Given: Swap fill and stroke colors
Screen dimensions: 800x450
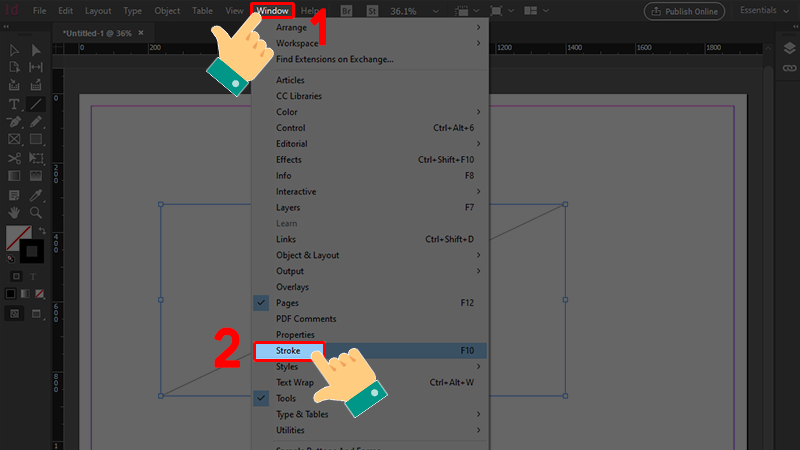Looking at the screenshot, I should click(x=42, y=231).
